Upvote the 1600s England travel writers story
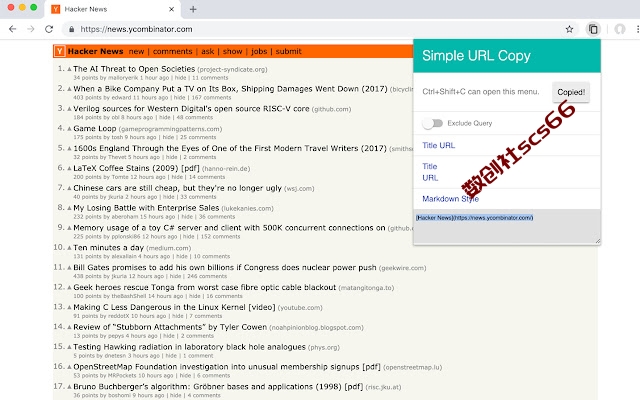 [x=69, y=149]
